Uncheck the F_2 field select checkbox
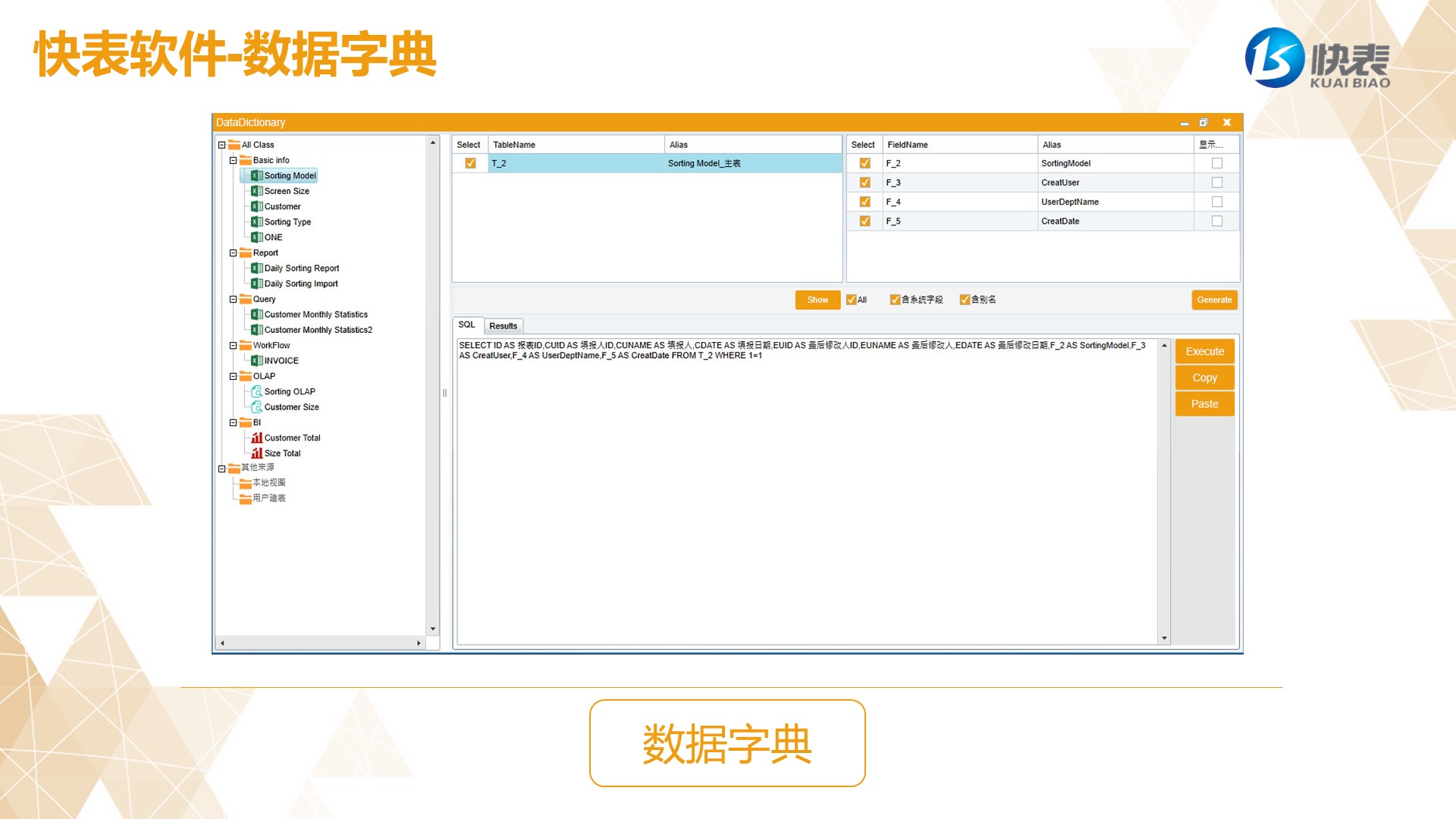The height and width of the screenshot is (819, 1456). tap(864, 163)
